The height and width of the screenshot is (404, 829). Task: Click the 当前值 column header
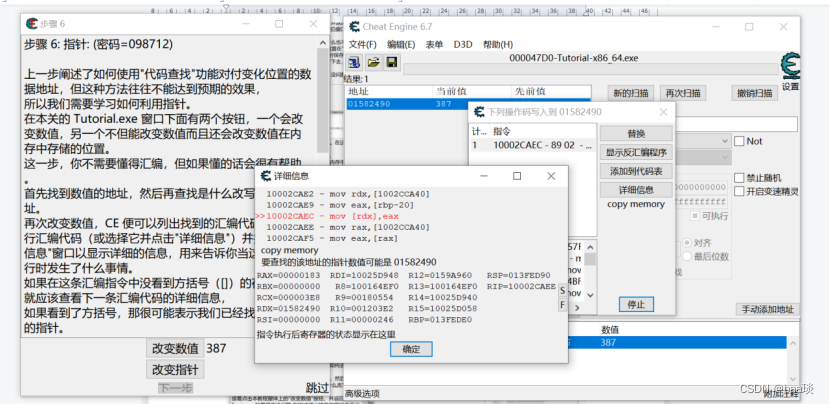click(x=472, y=91)
